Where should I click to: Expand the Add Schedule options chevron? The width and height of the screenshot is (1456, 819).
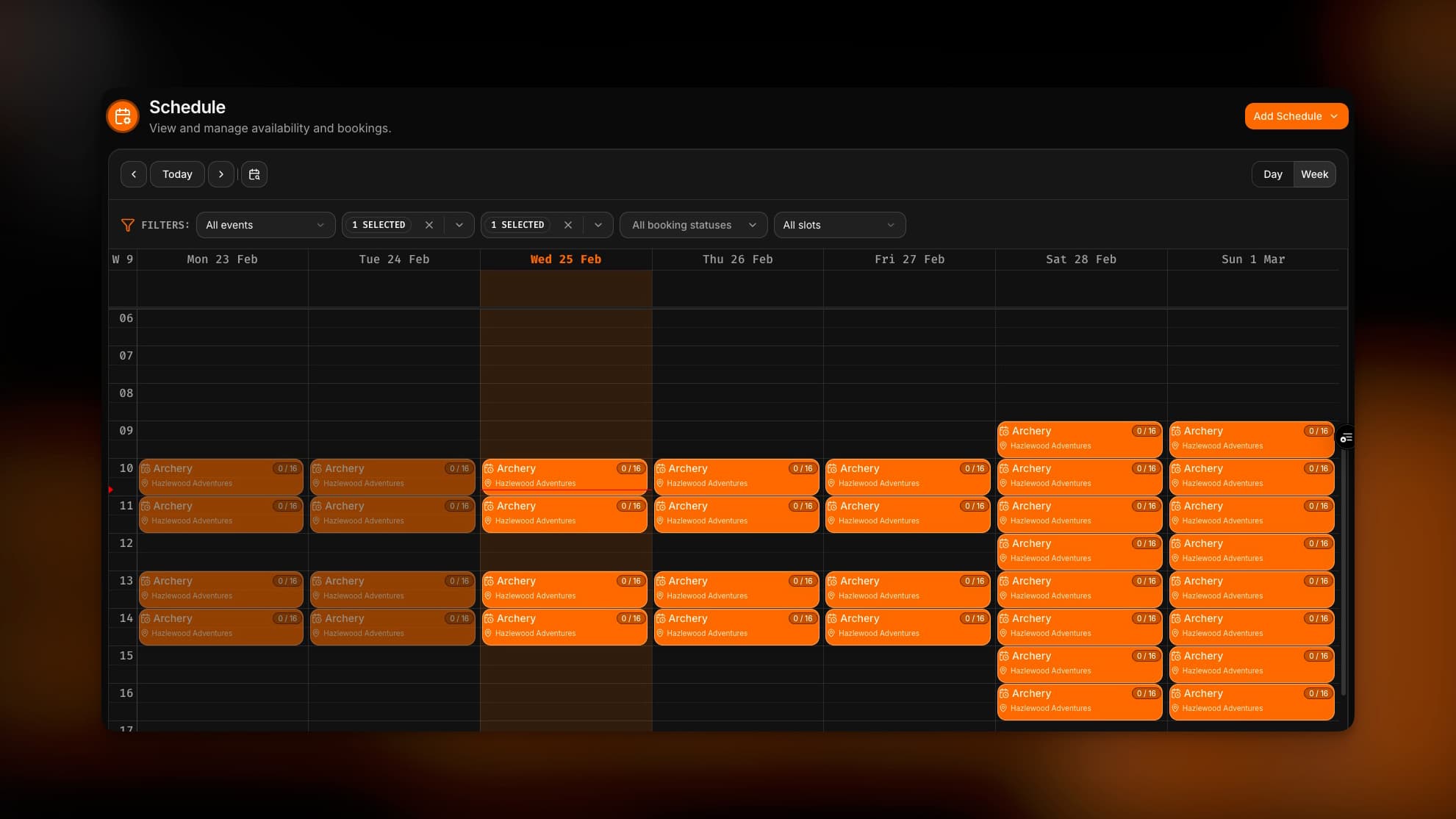coord(1335,116)
